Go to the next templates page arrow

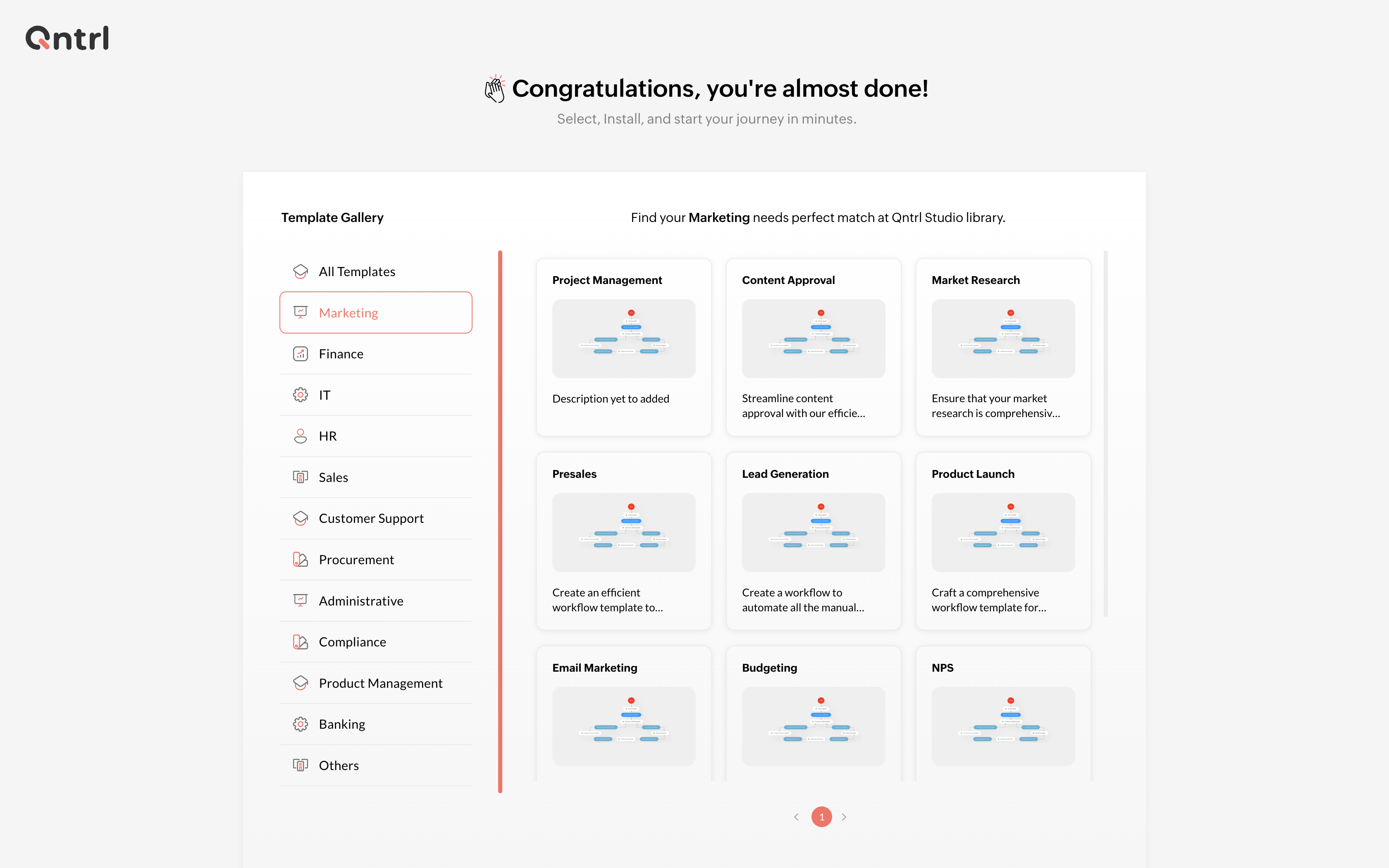[844, 817]
